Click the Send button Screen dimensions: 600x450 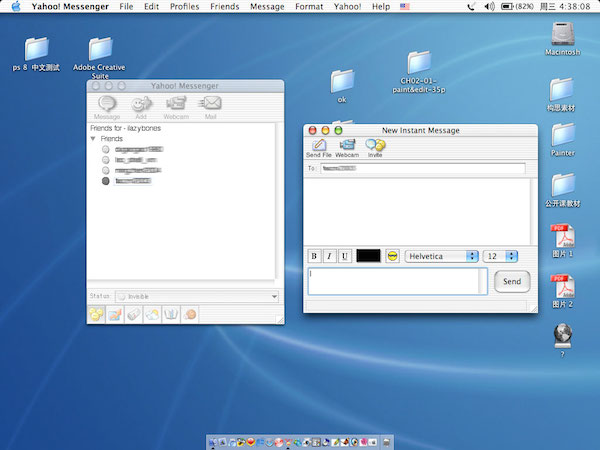click(x=512, y=282)
